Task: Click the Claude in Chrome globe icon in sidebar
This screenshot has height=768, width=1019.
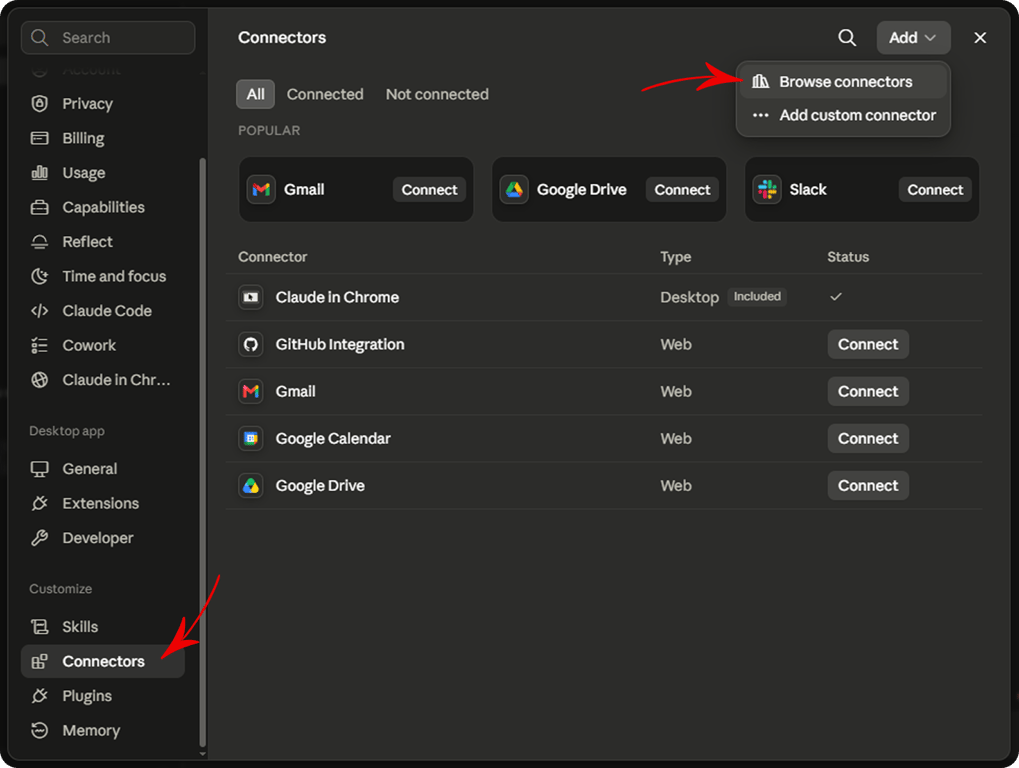Action: point(40,379)
